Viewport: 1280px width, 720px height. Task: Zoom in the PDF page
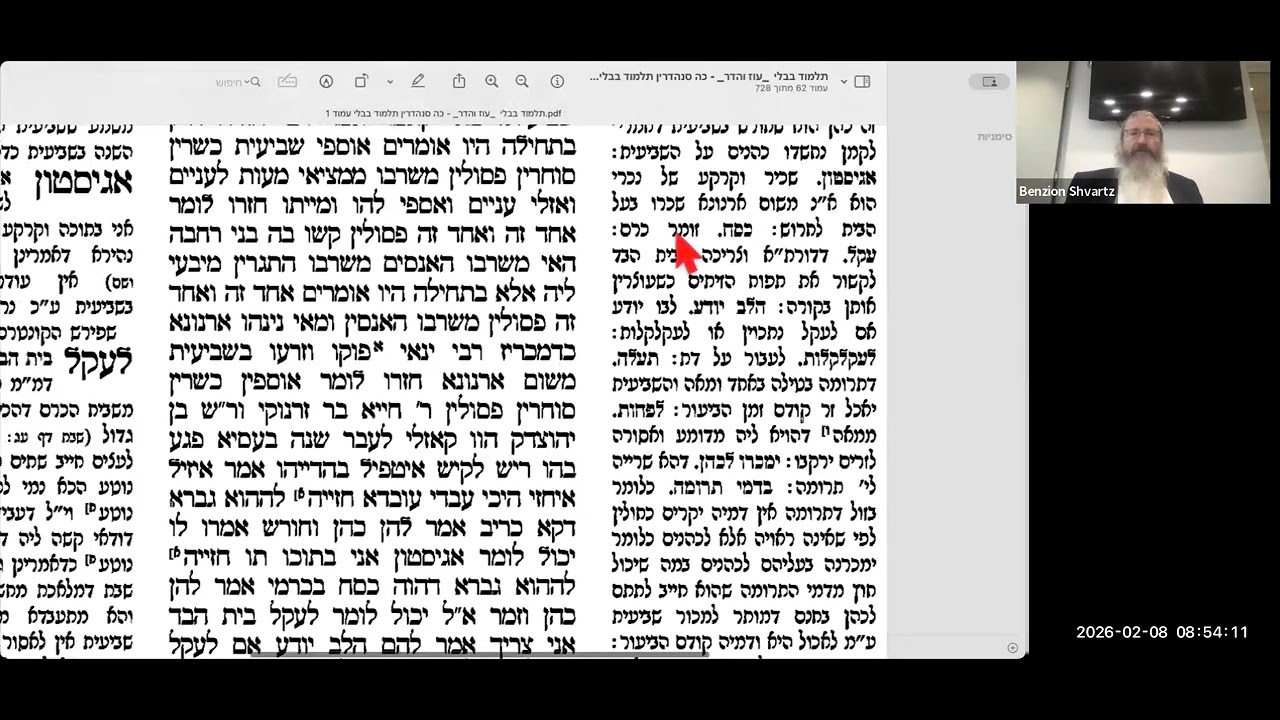click(491, 81)
